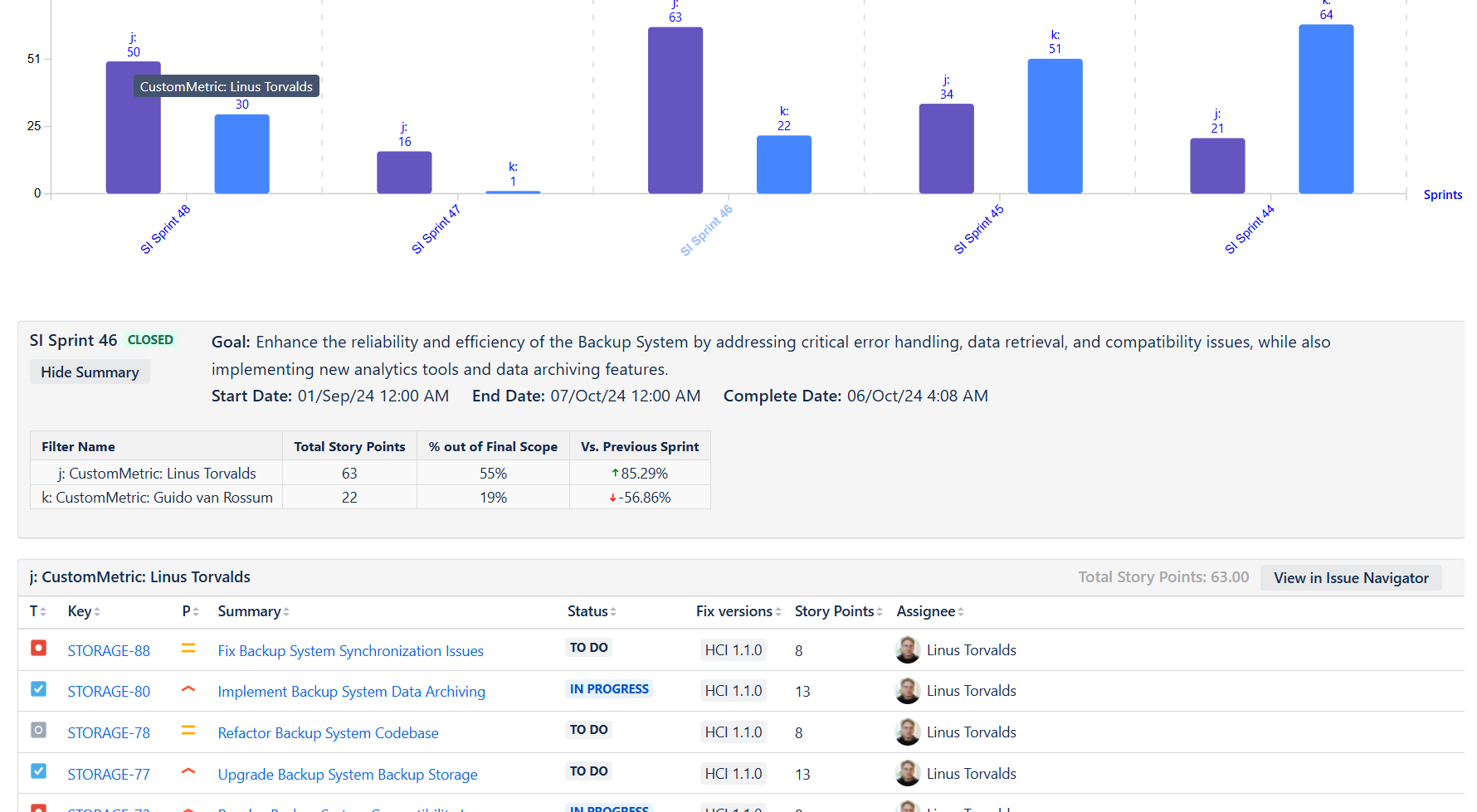1477x812 pixels.
Task: Click the medium priority icon for STORAGE-78
Action: tap(188, 730)
